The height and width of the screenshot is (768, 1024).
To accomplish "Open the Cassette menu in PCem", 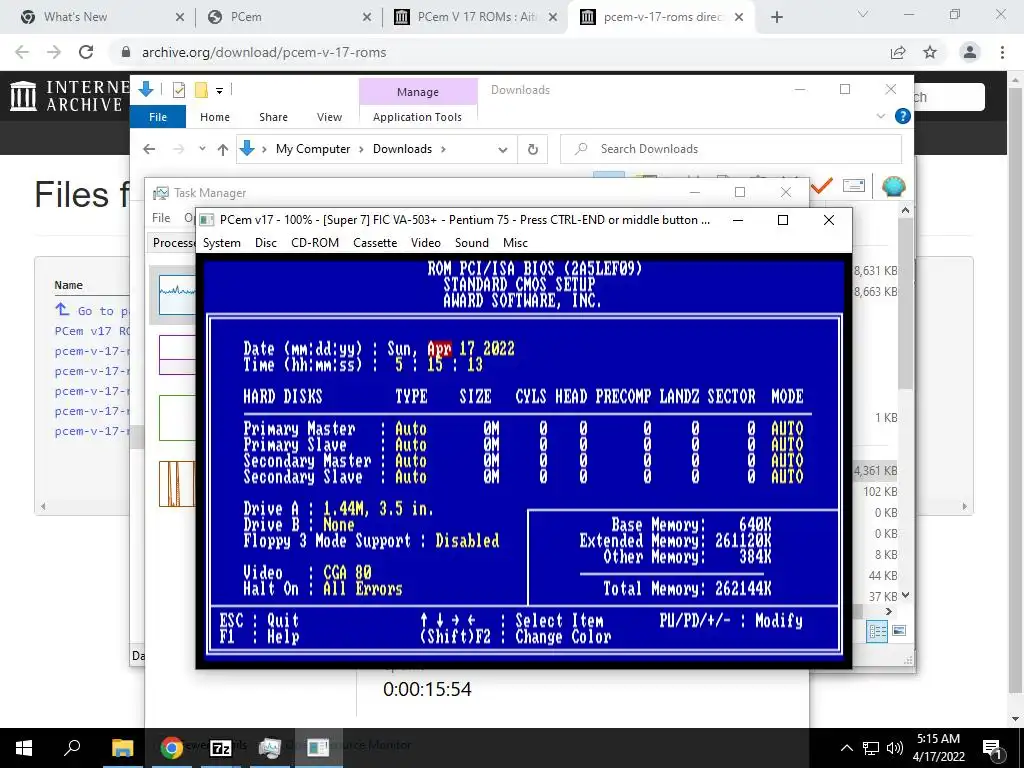I will [375, 243].
